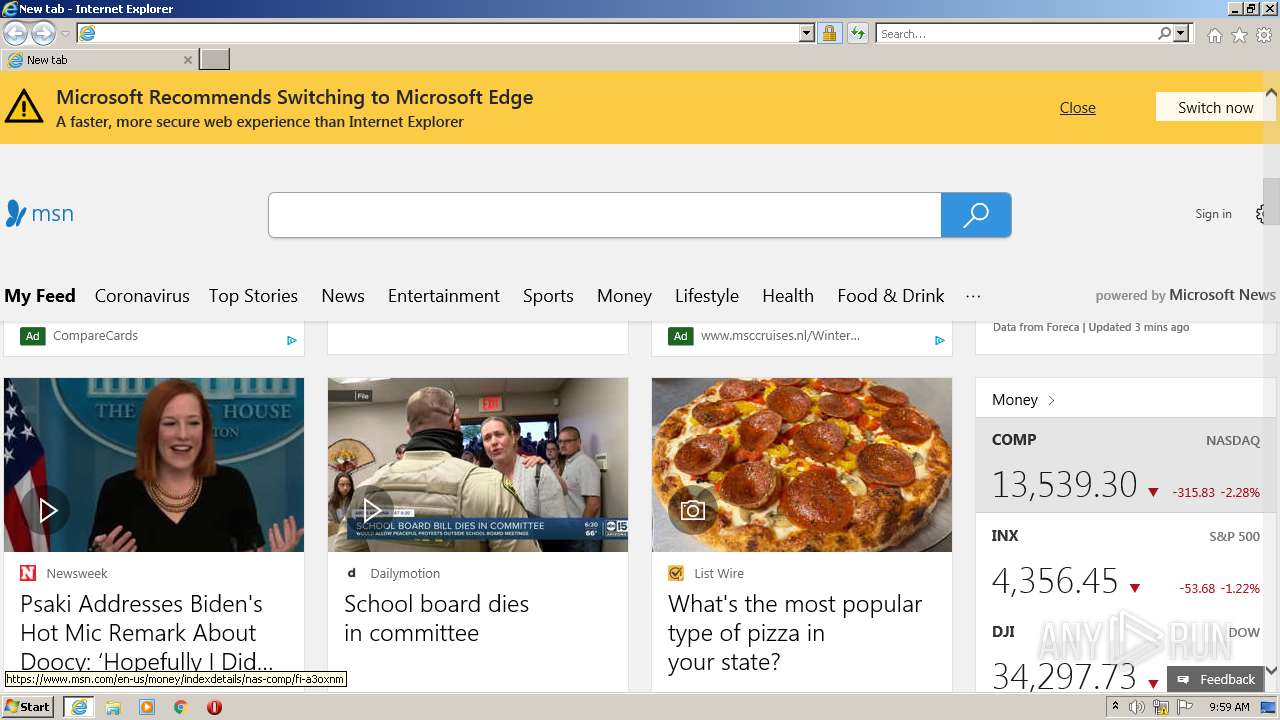Screen dimensions: 1280x720
Task: Close the New tab tab
Action: [x=187, y=60]
